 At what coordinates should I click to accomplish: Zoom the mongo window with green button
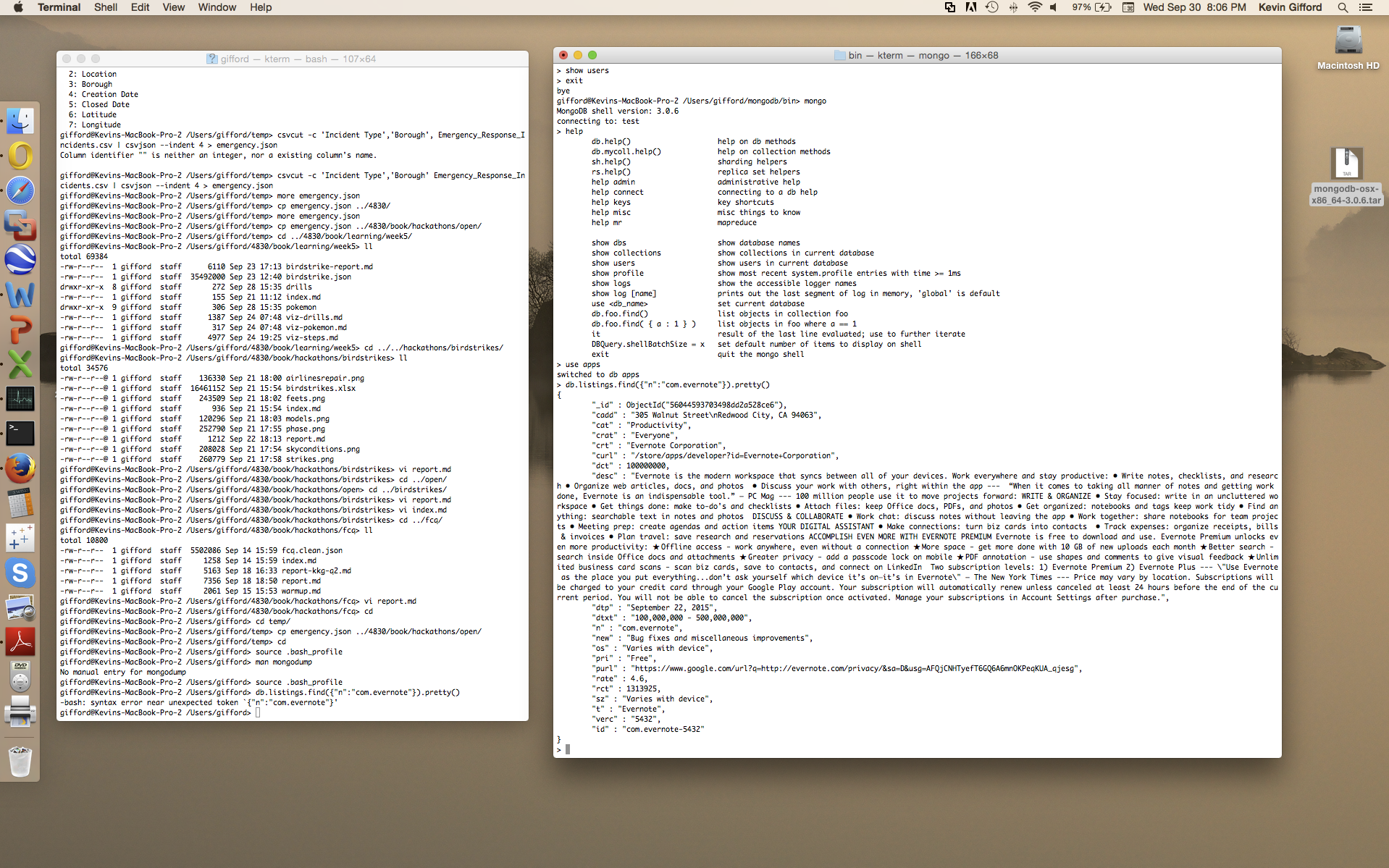tap(592, 55)
